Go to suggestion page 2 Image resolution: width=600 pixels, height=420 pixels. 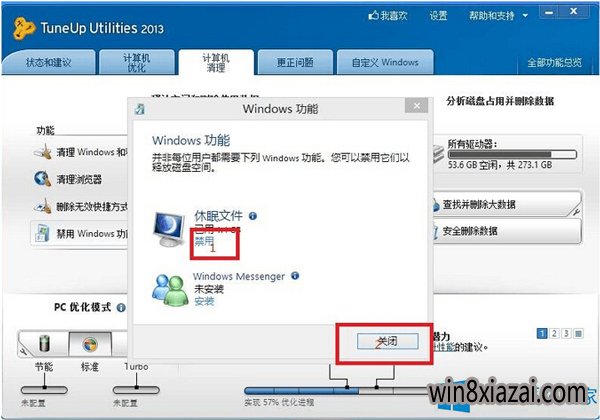pyautogui.click(x=554, y=334)
